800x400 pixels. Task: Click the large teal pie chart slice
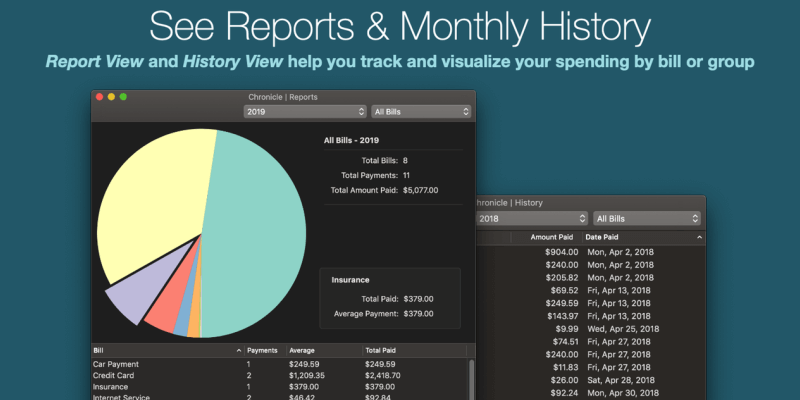tap(255, 230)
